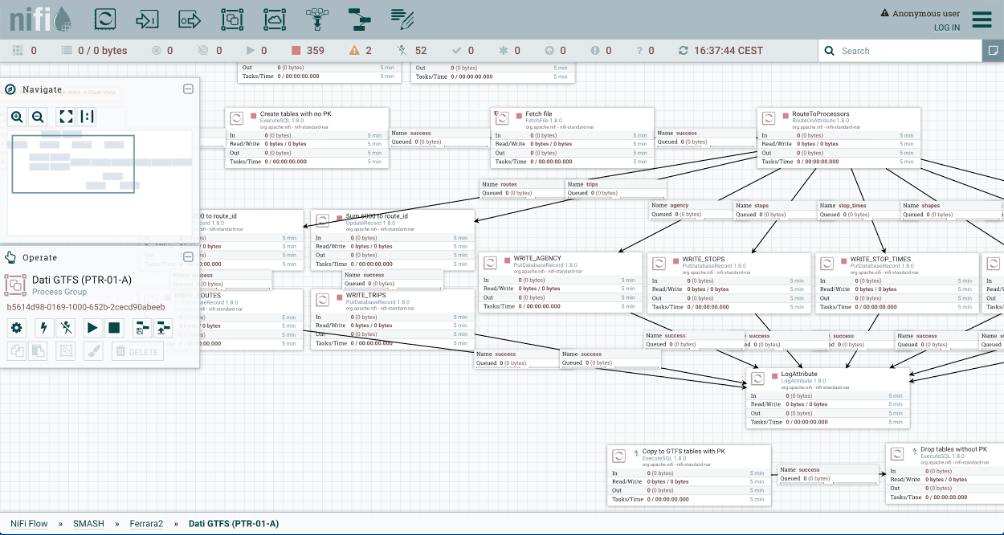
Task: Select the Template tool
Action: pyautogui.click(x=359, y=19)
